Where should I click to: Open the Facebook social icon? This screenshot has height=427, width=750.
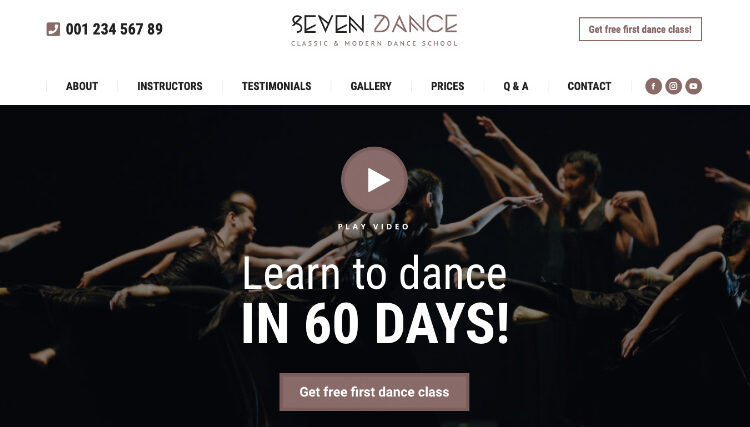[x=653, y=86]
